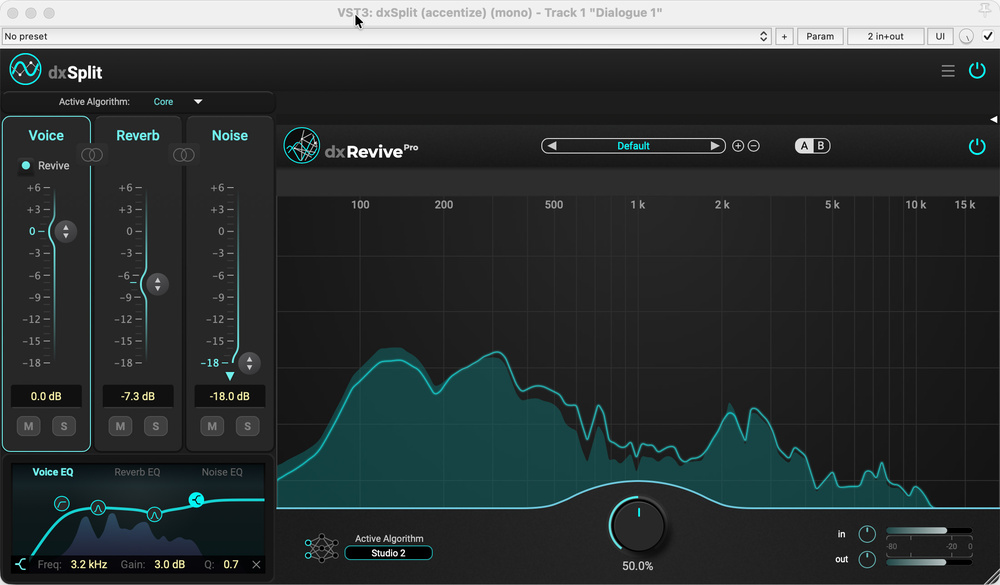This screenshot has height=585, width=1000.
Task: Toggle the plugin bypass checkbox
Action: pyautogui.click(x=988, y=36)
